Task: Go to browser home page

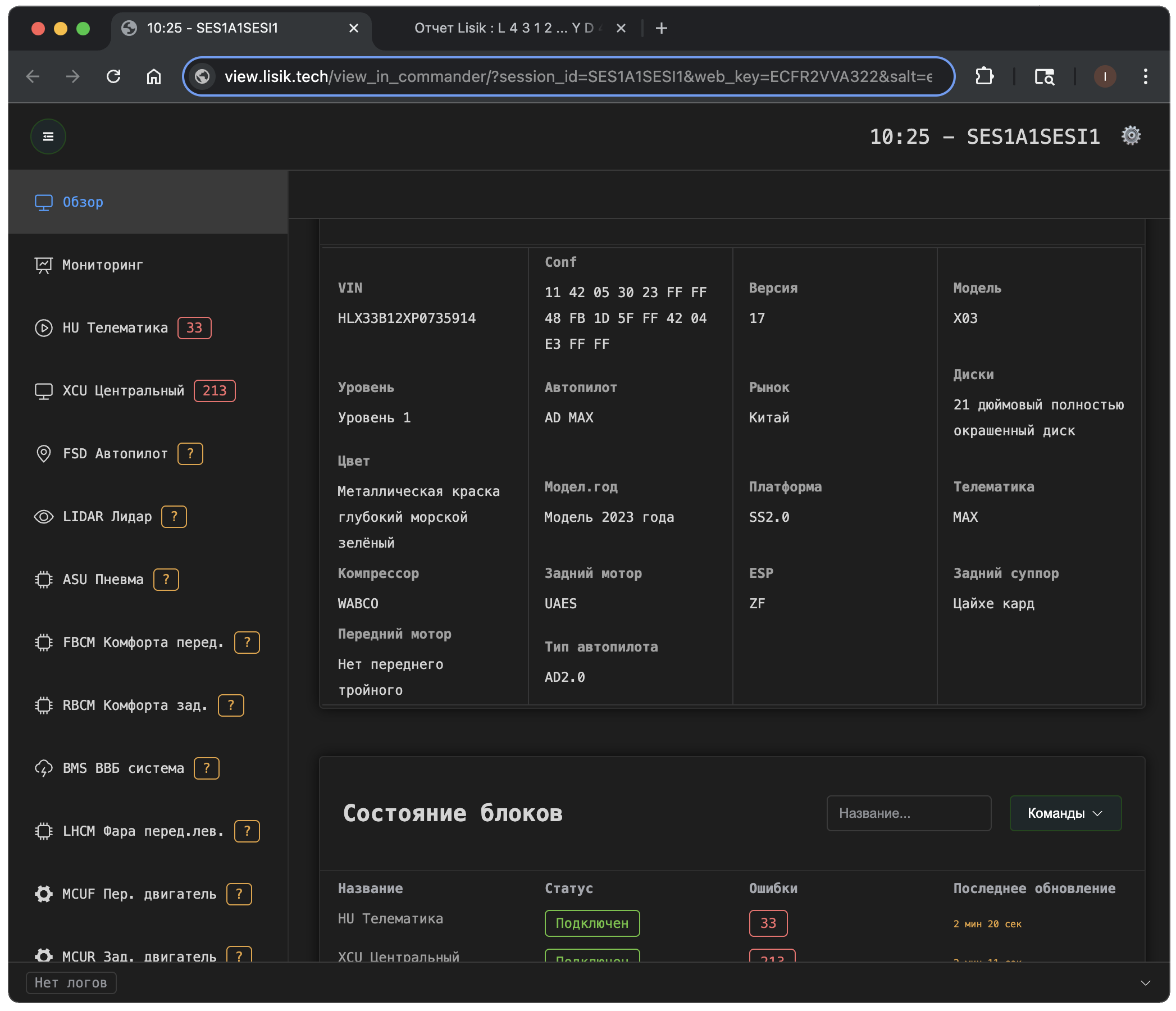Action: tap(154, 76)
